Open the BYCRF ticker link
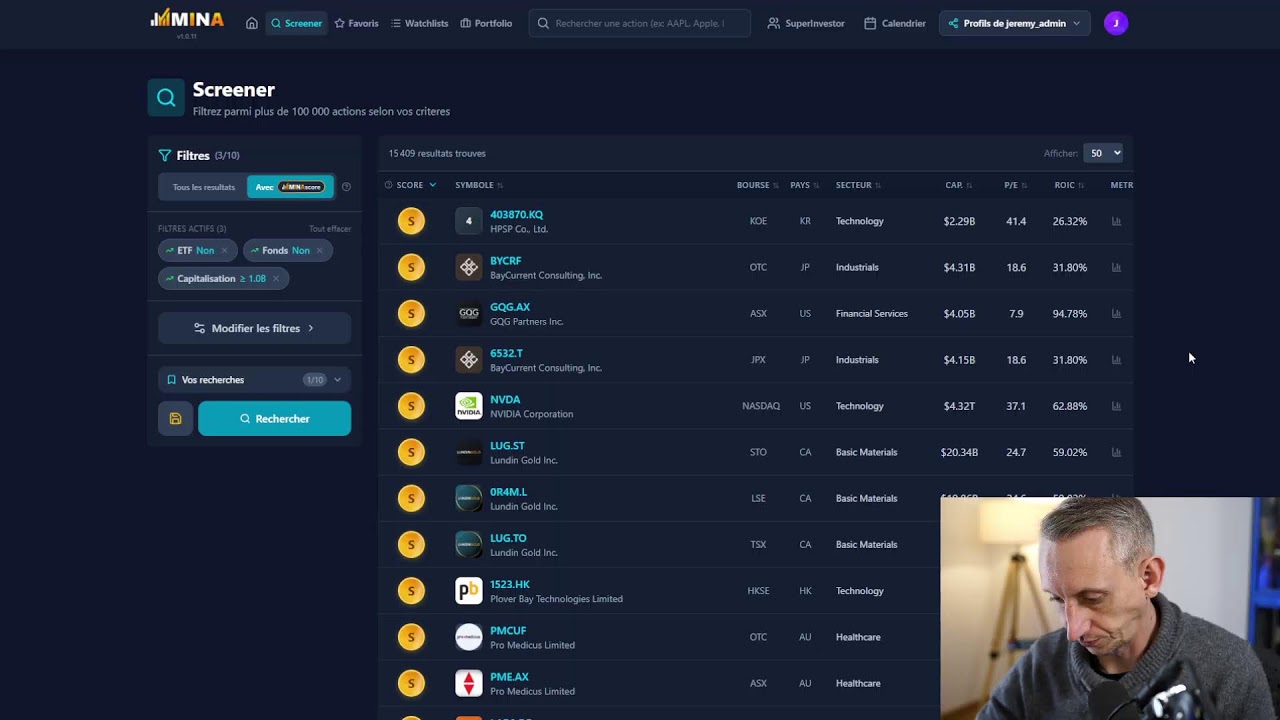This screenshot has width=1280, height=720. pos(506,261)
